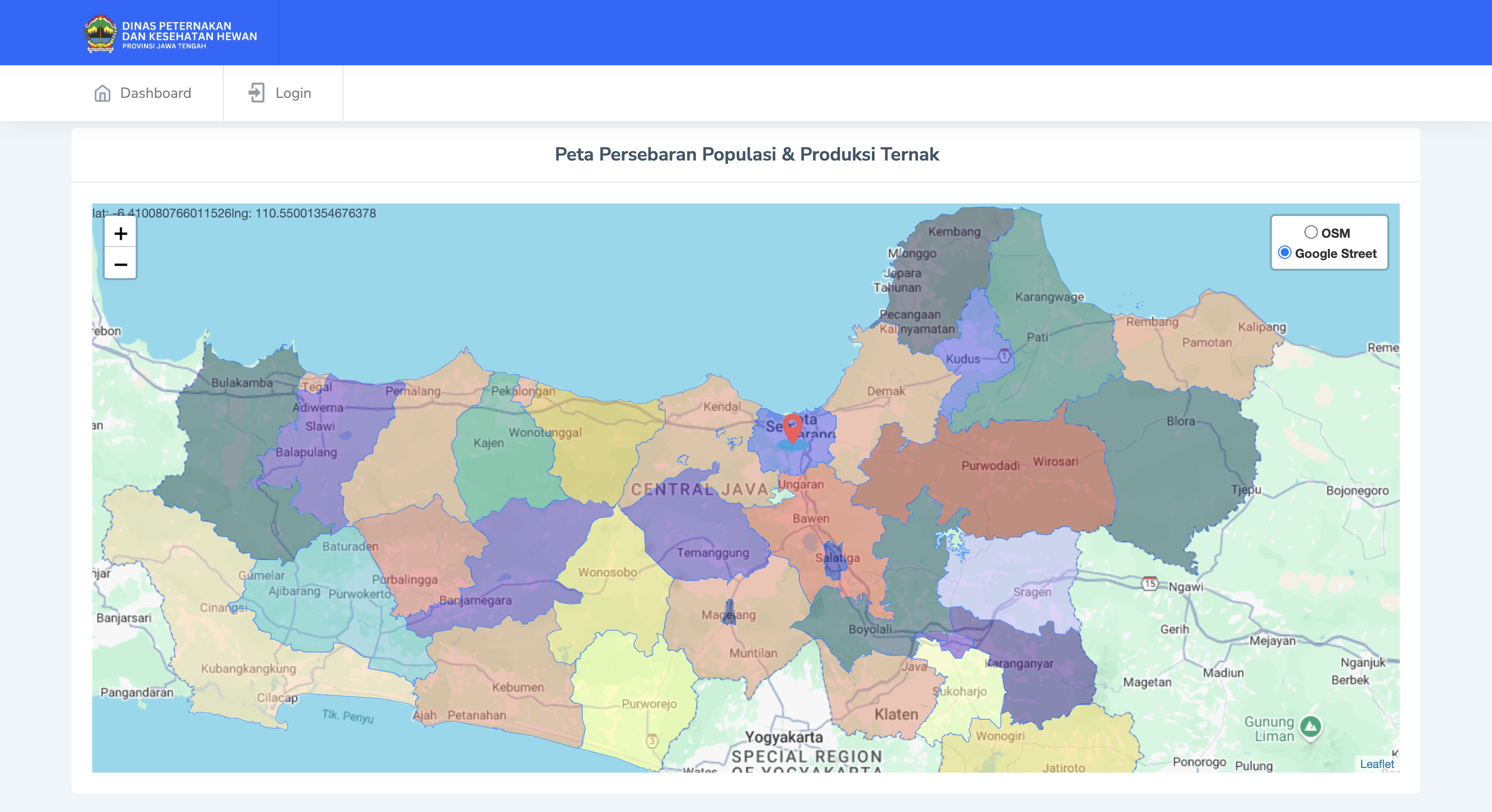
Task: Click the Login arrow icon
Action: pyautogui.click(x=256, y=93)
